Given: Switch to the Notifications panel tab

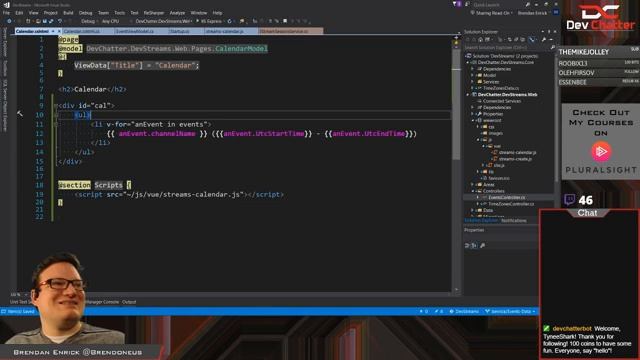Looking at the screenshot, I should (514, 221).
